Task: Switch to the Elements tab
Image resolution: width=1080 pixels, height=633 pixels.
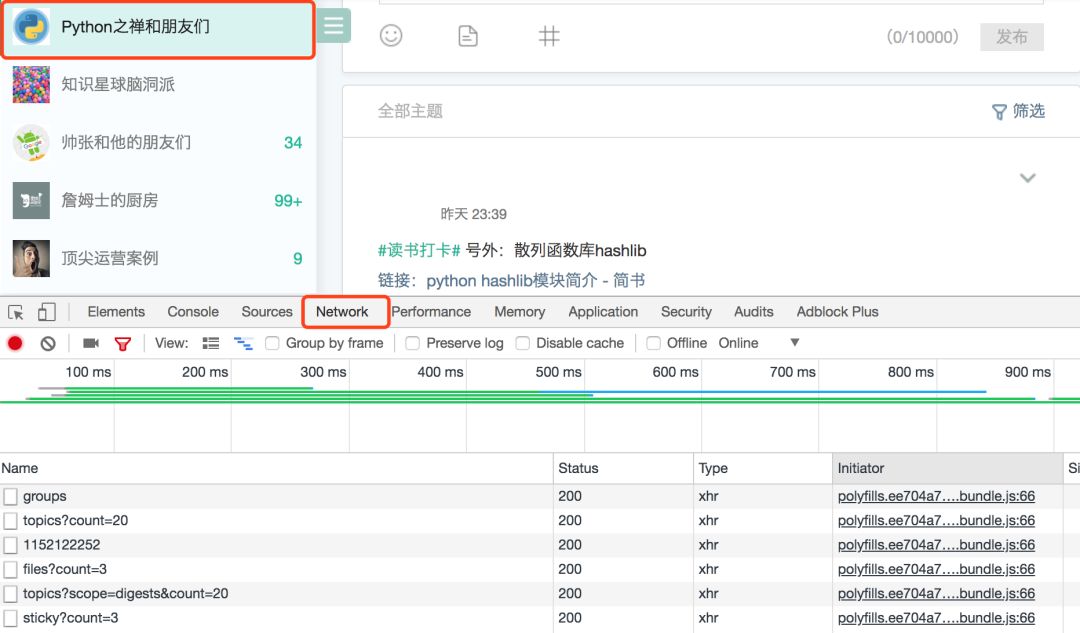Action: 116,312
